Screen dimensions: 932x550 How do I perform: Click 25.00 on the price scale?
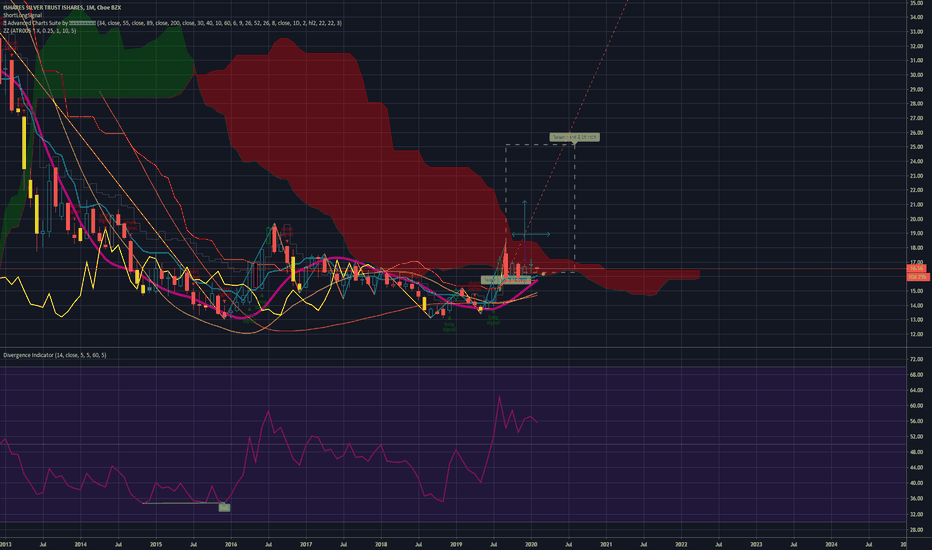coord(916,147)
